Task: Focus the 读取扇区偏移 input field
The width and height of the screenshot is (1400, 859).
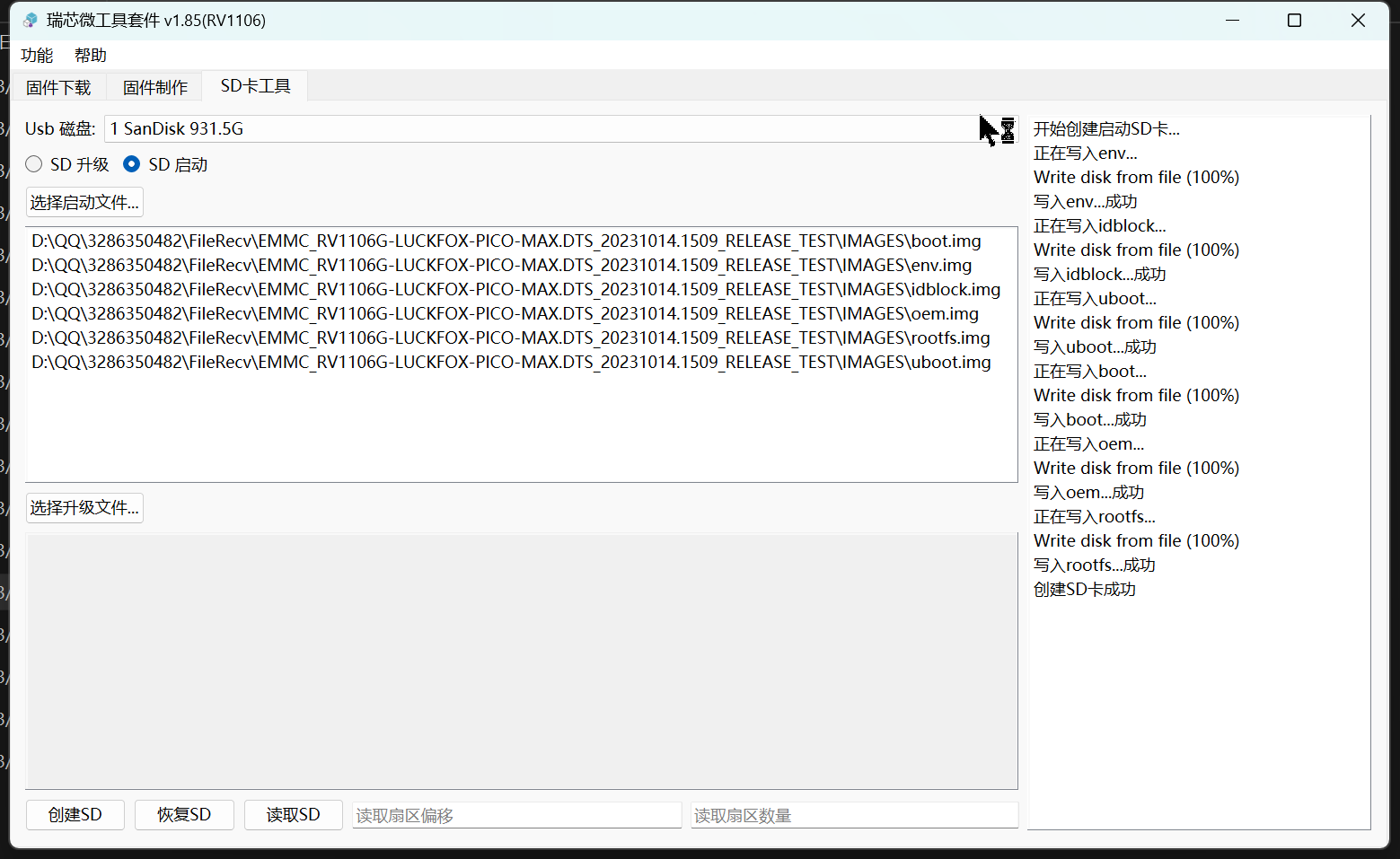Action: [517, 815]
